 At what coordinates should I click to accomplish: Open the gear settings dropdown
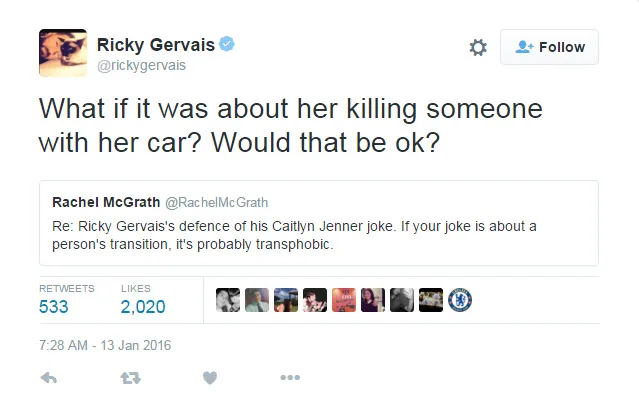pyautogui.click(x=478, y=48)
